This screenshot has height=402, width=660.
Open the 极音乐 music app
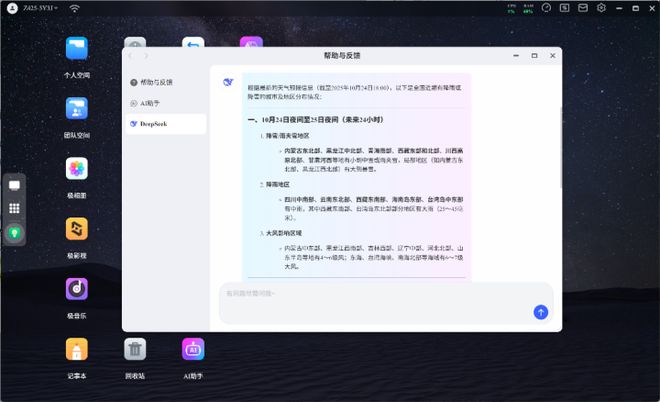coord(77,289)
